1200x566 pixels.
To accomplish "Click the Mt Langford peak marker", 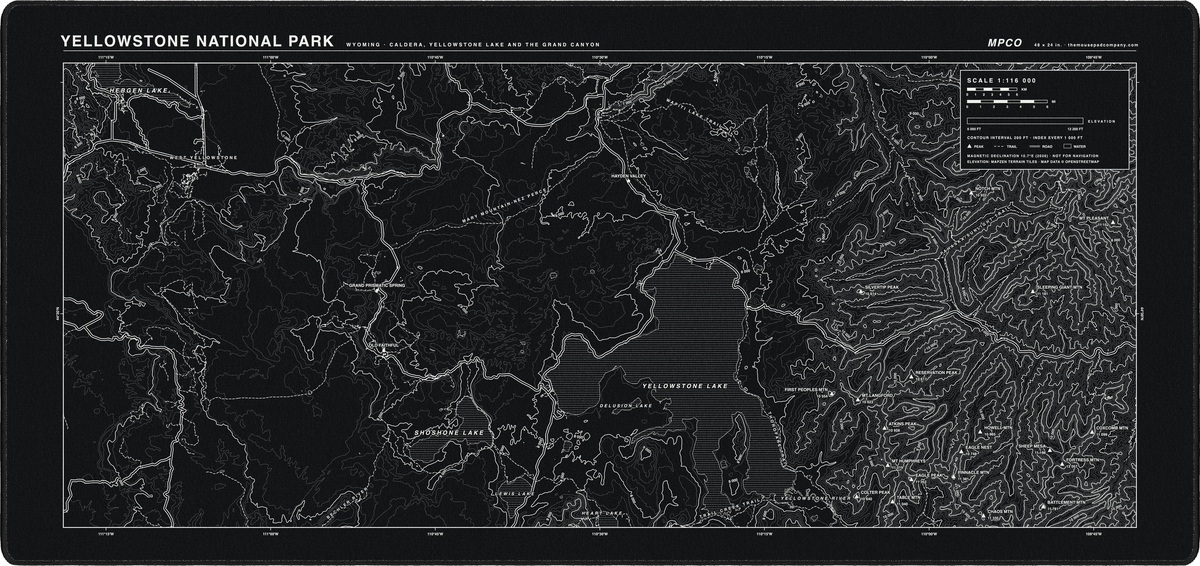I will tap(858, 399).
